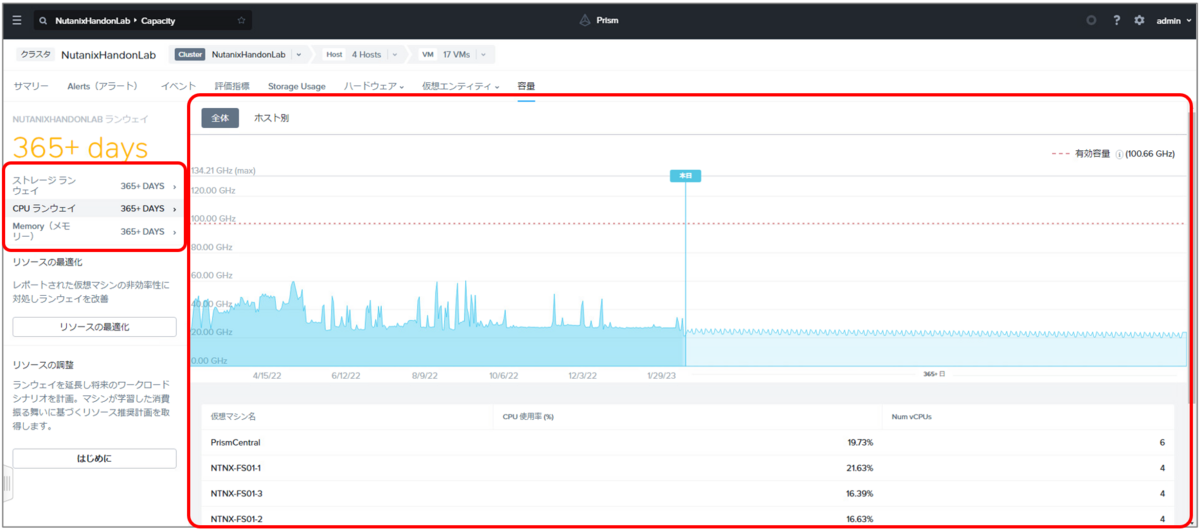Image resolution: width=1200 pixels, height=531 pixels.
Task: Select the ストレージ ランウェイ row
Action: pos(94,186)
